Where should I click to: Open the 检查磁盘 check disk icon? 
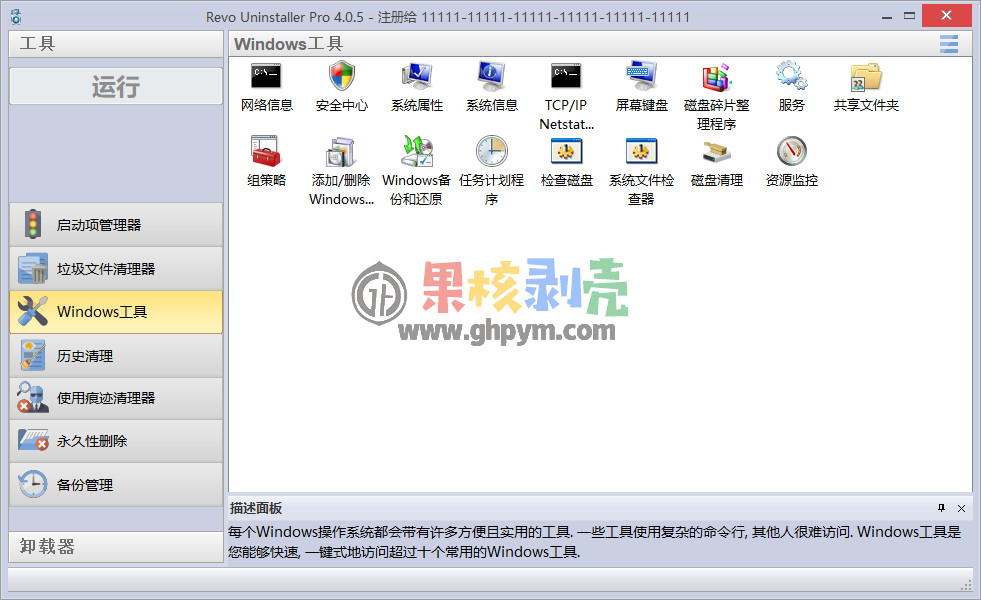pyautogui.click(x=566, y=161)
